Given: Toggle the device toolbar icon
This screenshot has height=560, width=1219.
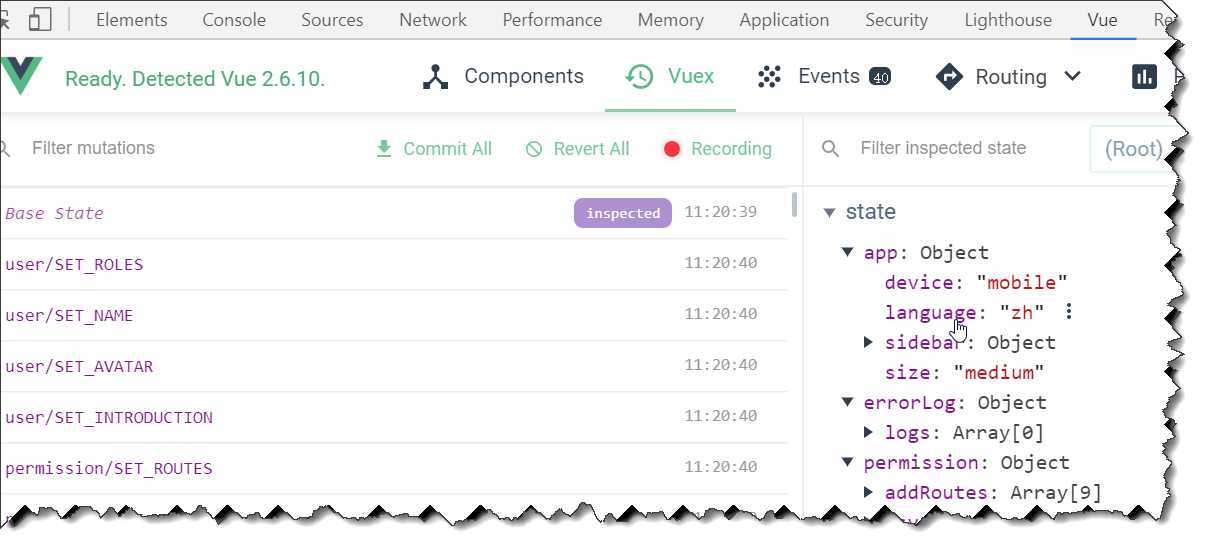Looking at the screenshot, I should click(x=40, y=20).
